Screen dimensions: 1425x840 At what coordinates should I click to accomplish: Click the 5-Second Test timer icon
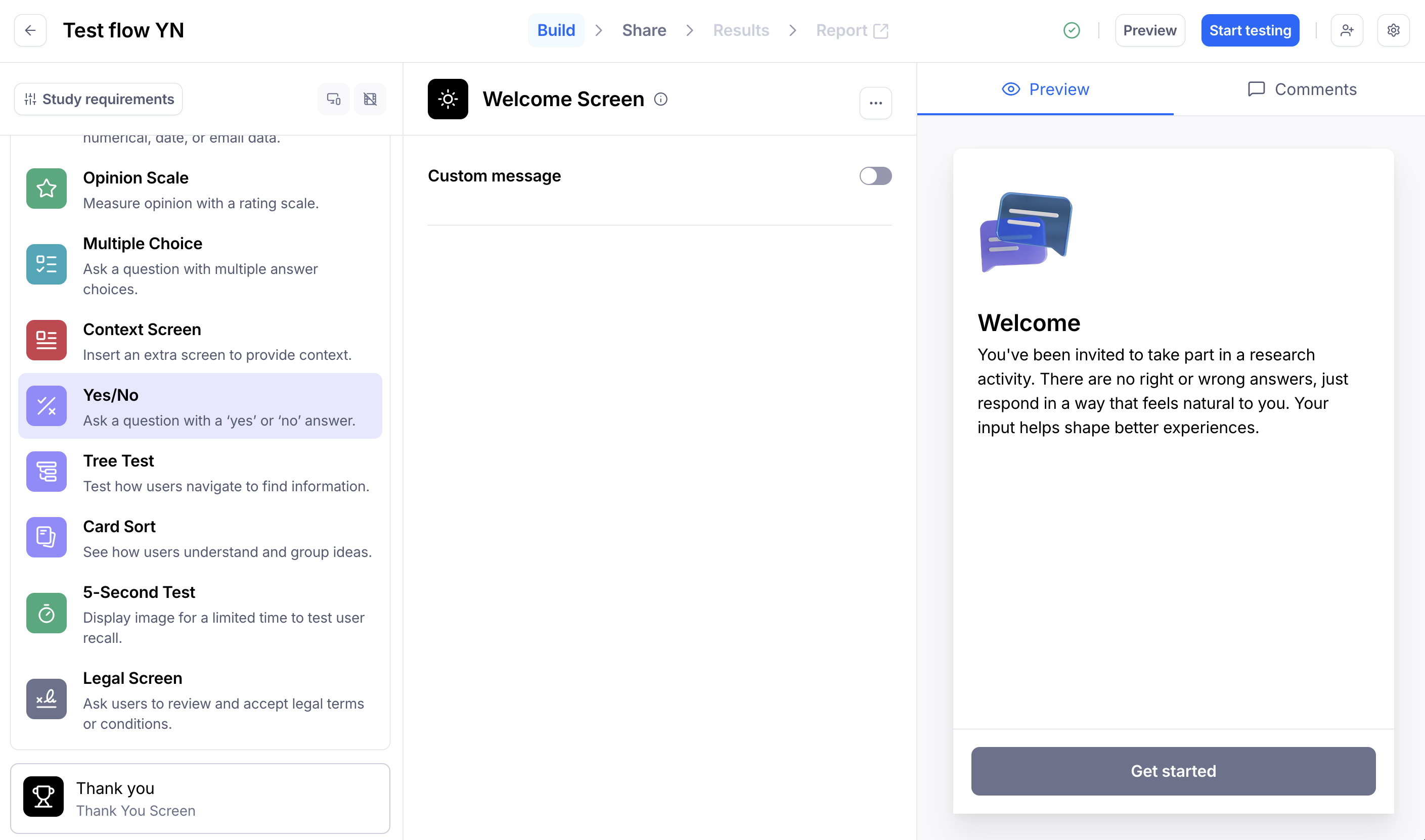tap(47, 613)
